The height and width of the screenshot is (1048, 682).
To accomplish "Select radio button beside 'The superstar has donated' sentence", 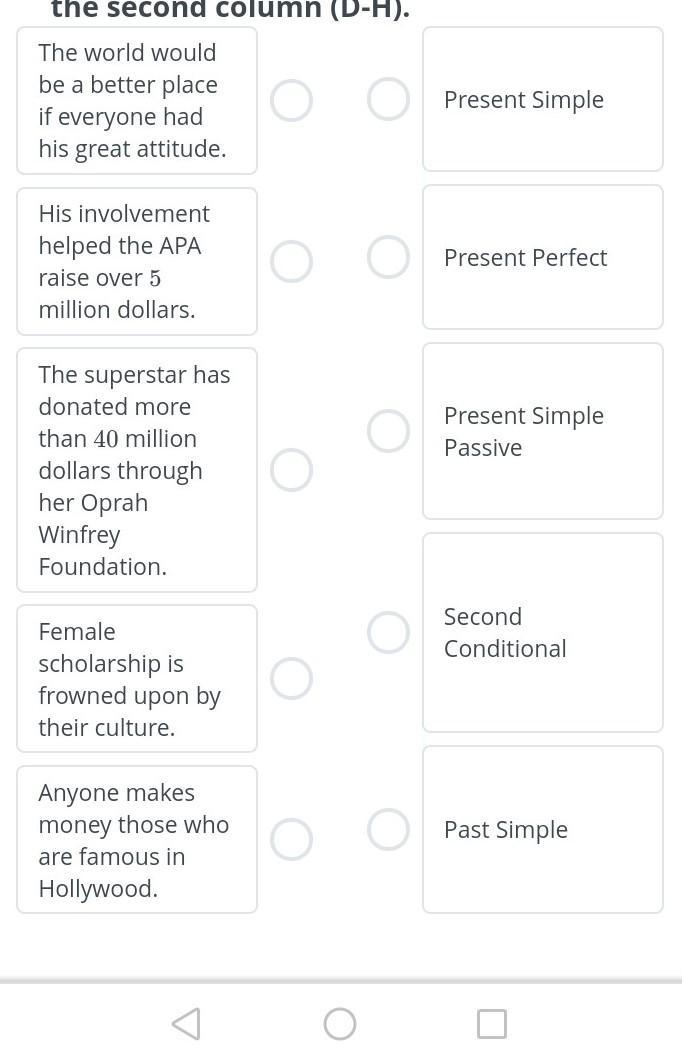I will (x=291, y=470).
